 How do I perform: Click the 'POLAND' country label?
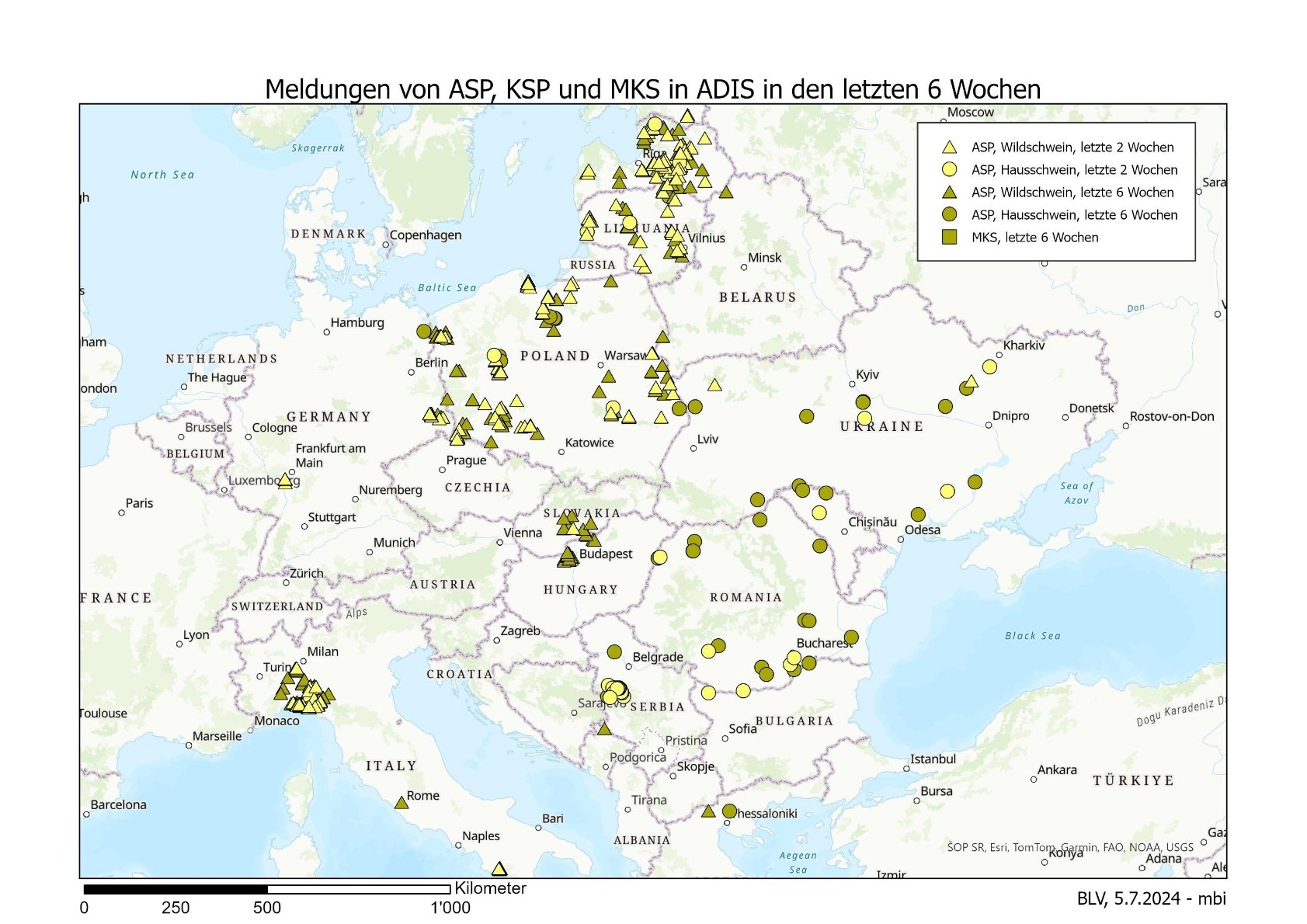click(x=555, y=356)
